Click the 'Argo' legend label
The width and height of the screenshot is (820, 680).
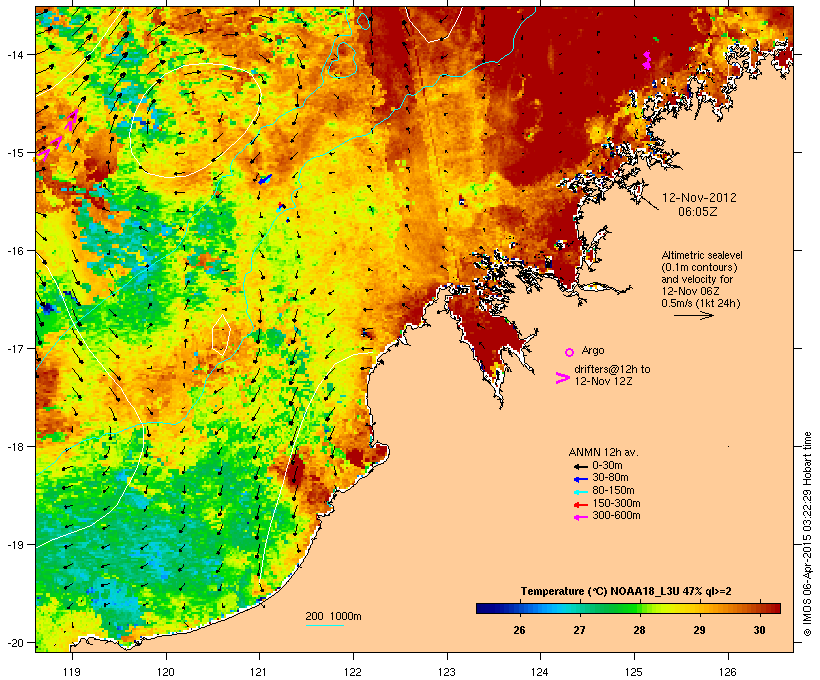pyautogui.click(x=593, y=350)
